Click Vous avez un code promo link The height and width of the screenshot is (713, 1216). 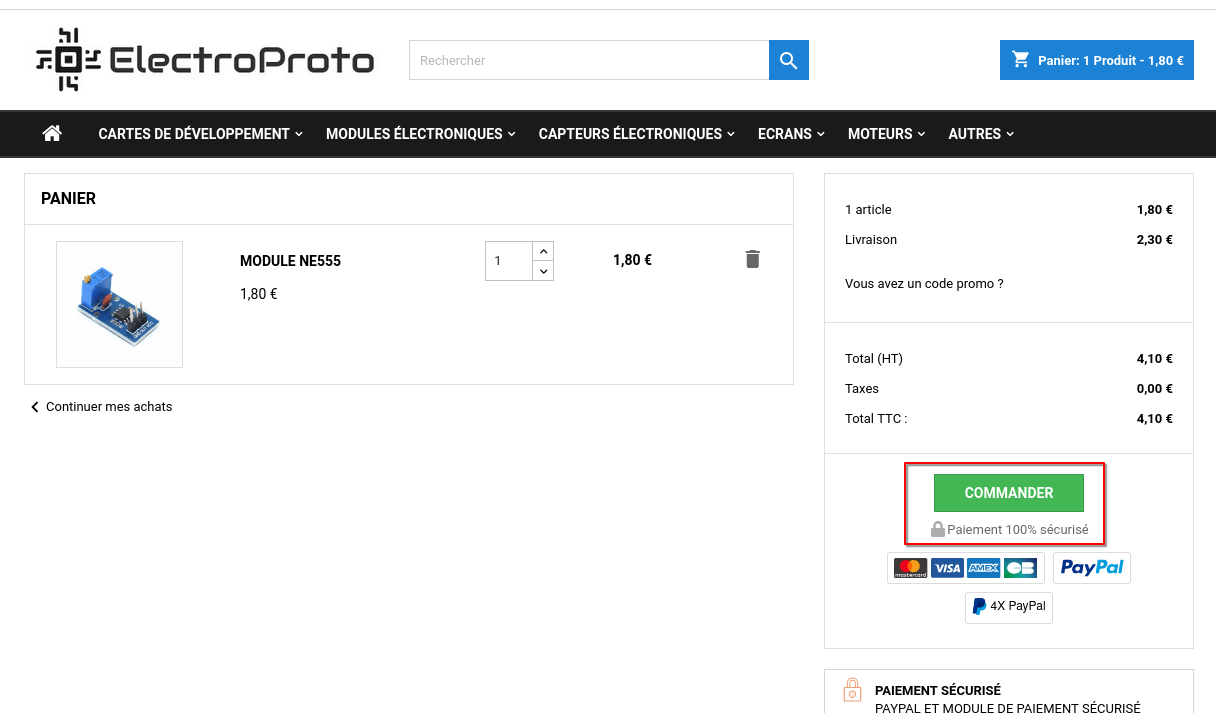tap(924, 284)
